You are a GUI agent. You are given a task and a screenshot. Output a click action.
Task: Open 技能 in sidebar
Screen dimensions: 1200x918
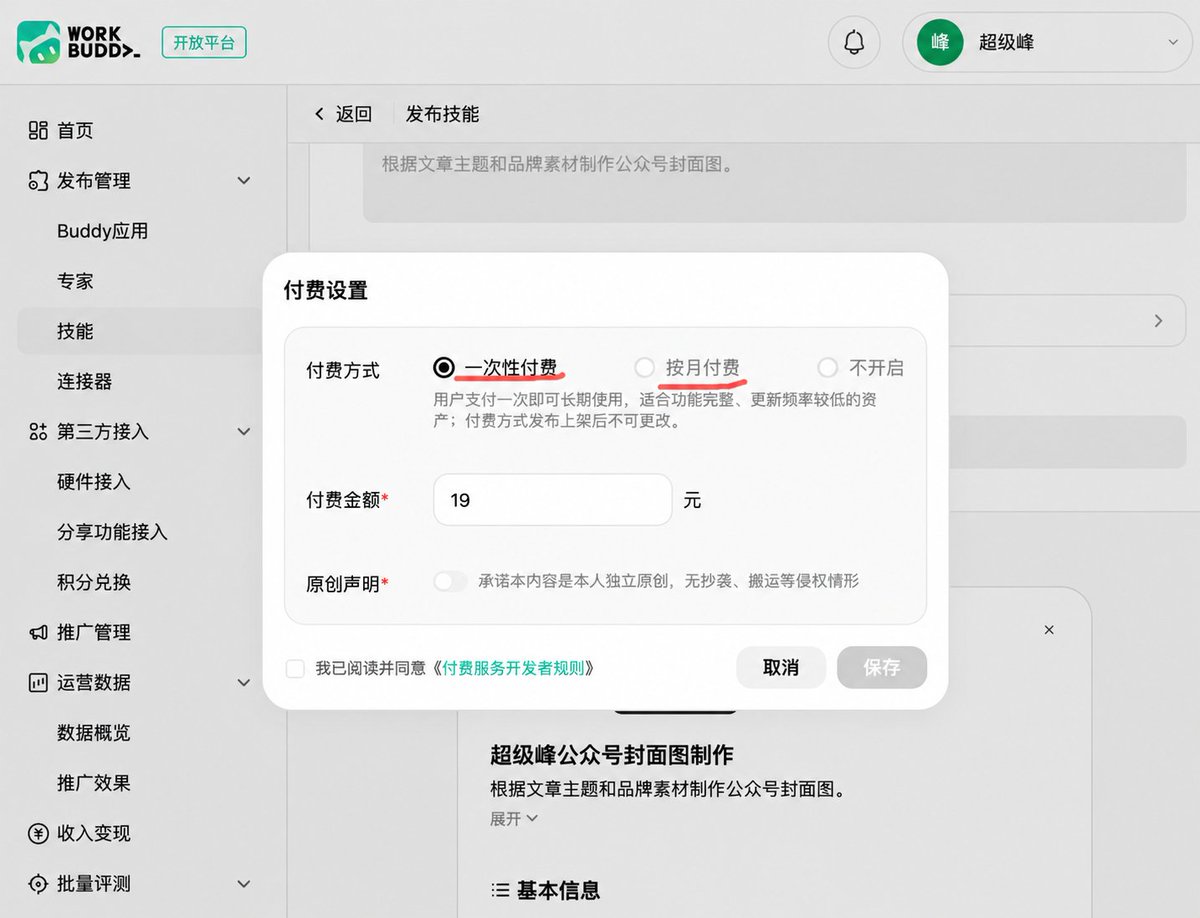(75, 331)
